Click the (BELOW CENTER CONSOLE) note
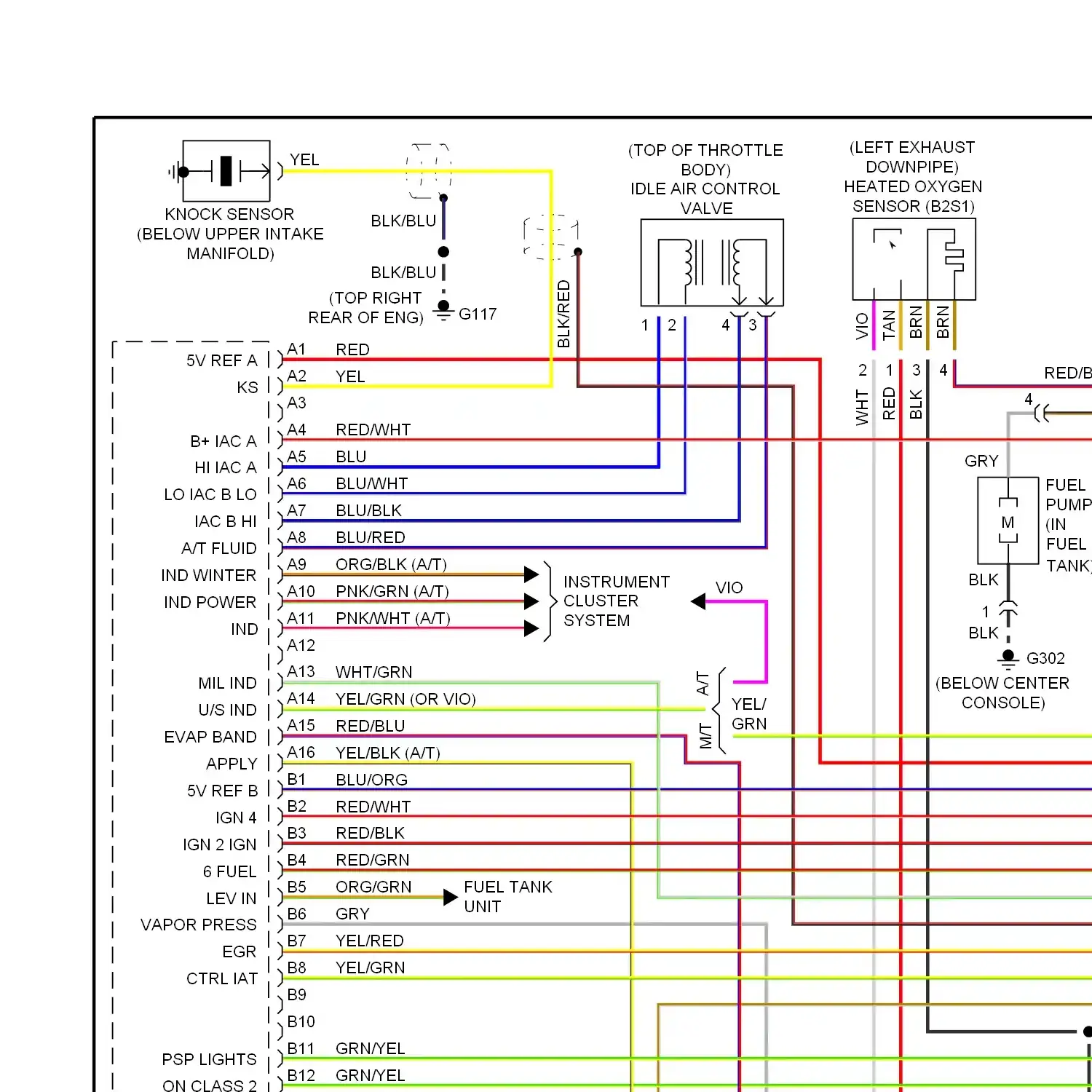The height and width of the screenshot is (1092, 1092). (1002, 693)
